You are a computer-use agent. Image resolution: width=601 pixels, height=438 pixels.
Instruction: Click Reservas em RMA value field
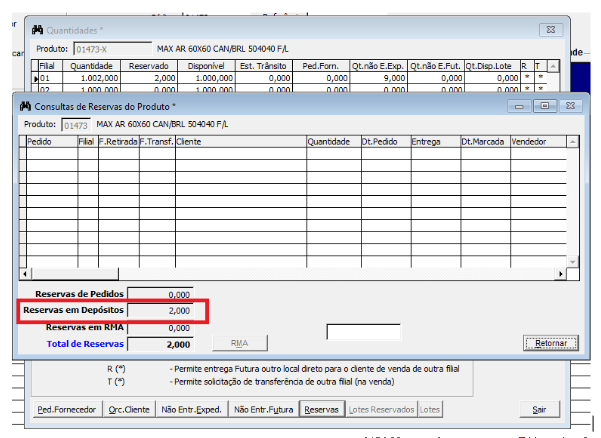[160, 328]
